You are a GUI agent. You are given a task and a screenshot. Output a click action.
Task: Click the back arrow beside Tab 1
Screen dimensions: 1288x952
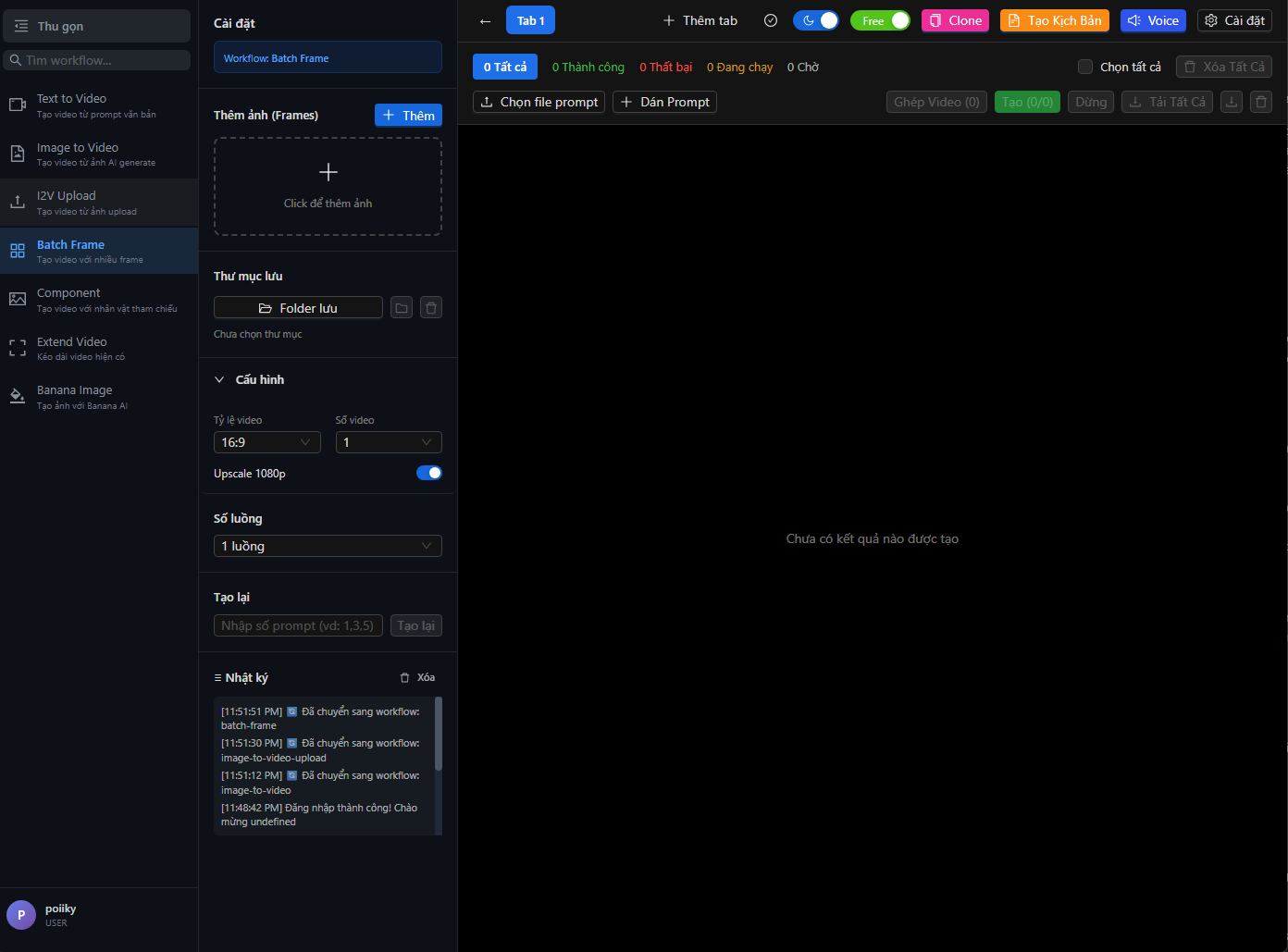pos(486,20)
